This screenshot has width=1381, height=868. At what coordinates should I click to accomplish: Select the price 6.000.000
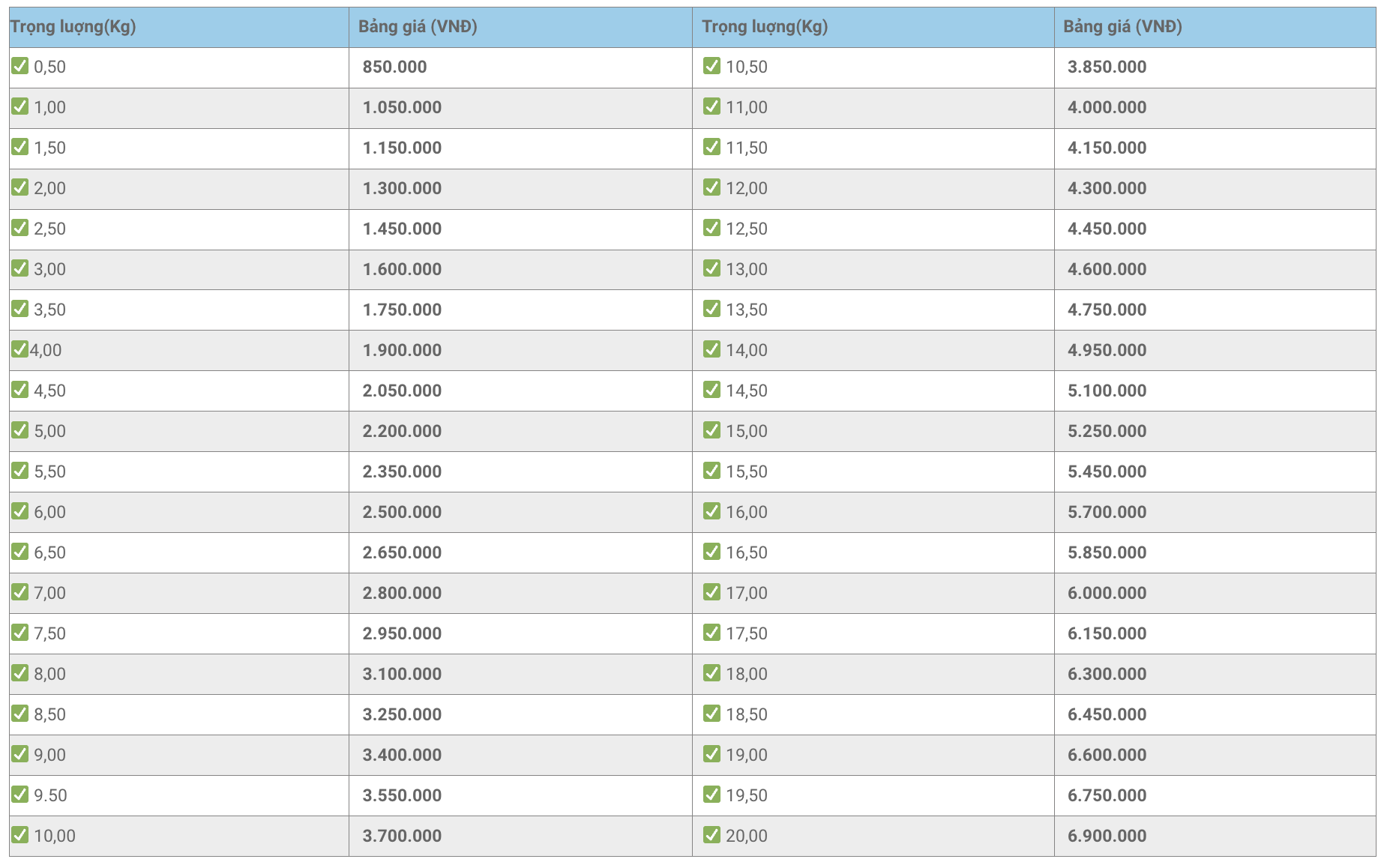[1107, 593]
